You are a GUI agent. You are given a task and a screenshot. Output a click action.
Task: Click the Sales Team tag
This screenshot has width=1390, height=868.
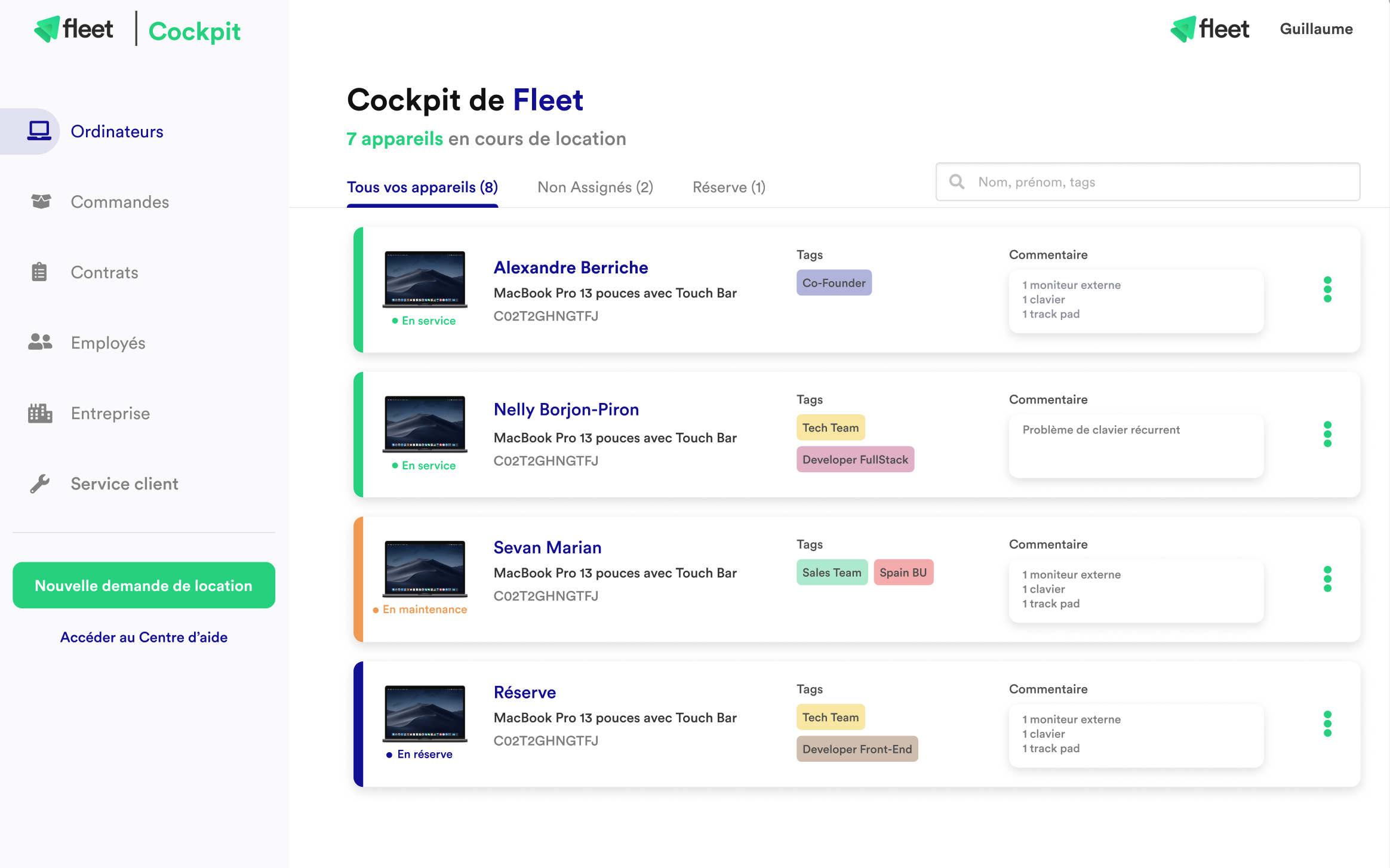(831, 572)
